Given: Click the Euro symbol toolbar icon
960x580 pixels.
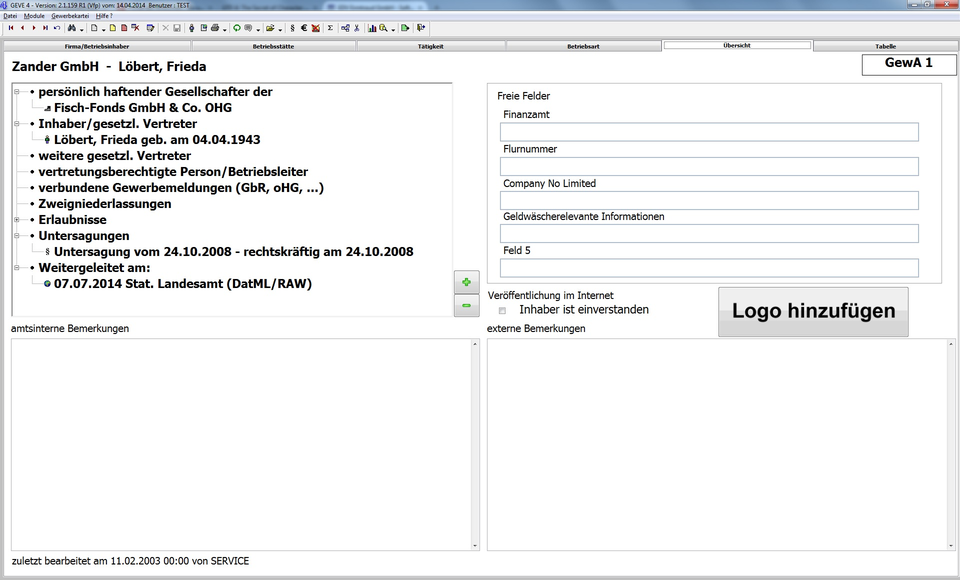Looking at the screenshot, I should [304, 28].
